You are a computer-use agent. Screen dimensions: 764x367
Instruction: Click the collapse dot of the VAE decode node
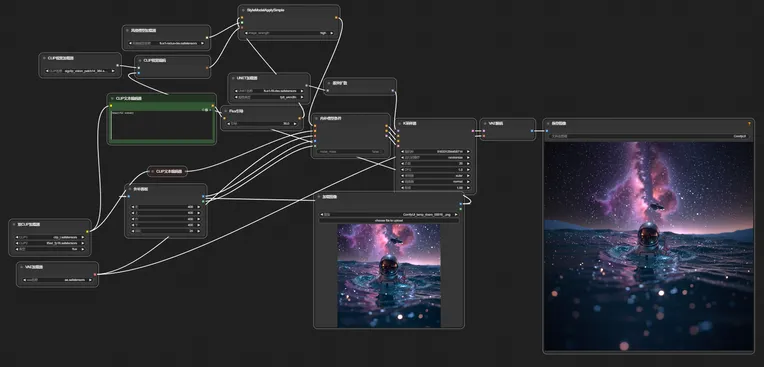pos(485,124)
